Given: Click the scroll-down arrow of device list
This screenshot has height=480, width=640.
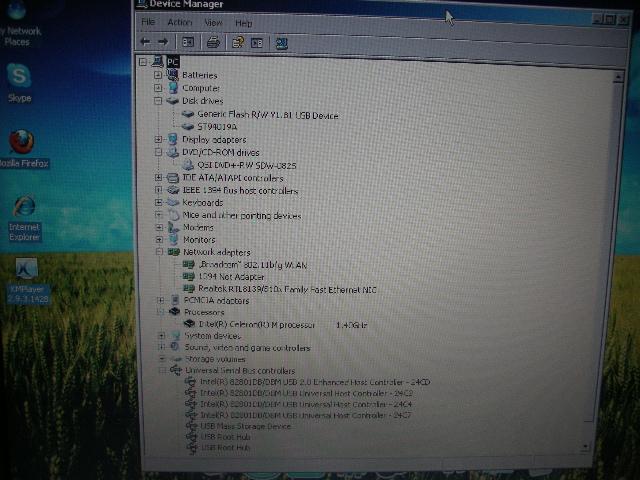Looking at the screenshot, I should (585, 448).
